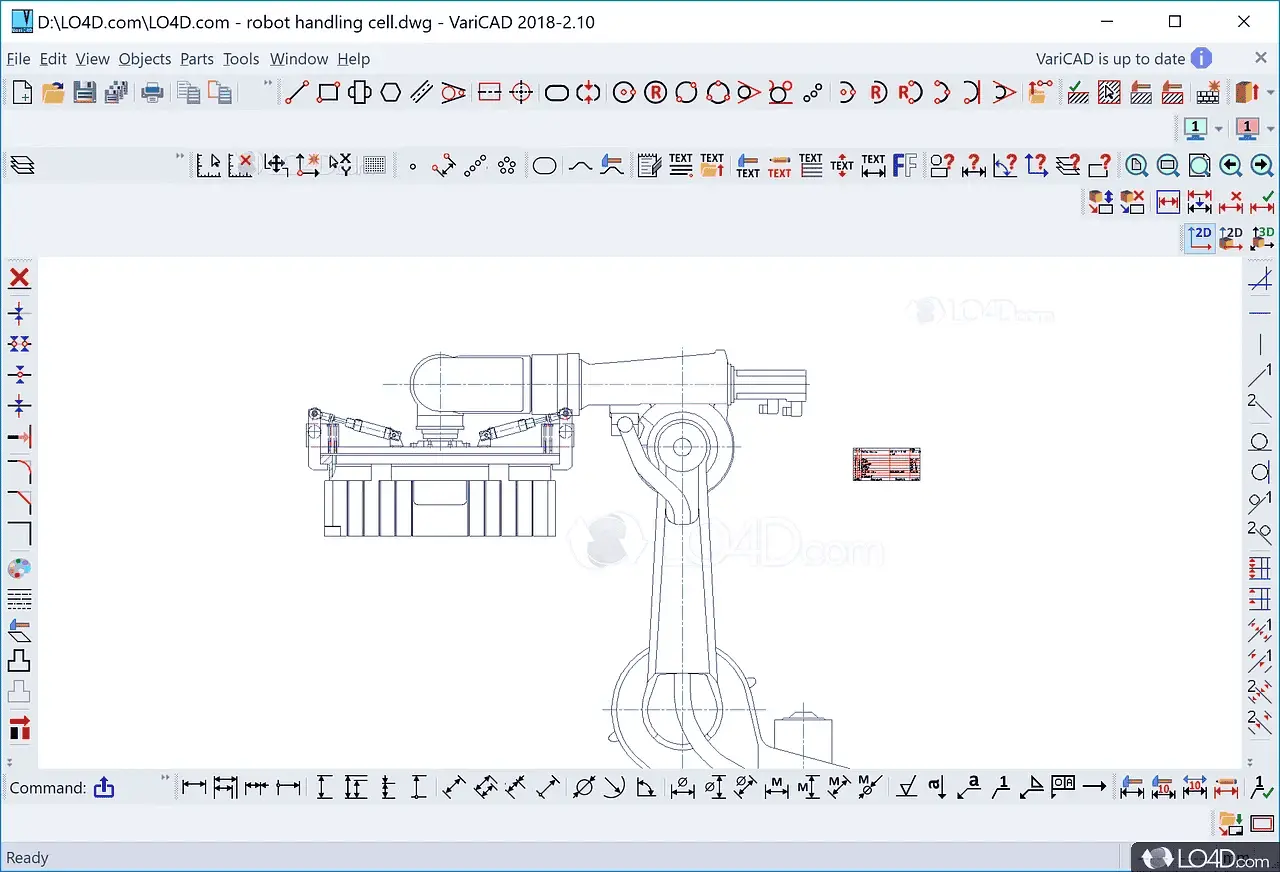Select the circle by radius R tool

click(x=655, y=93)
